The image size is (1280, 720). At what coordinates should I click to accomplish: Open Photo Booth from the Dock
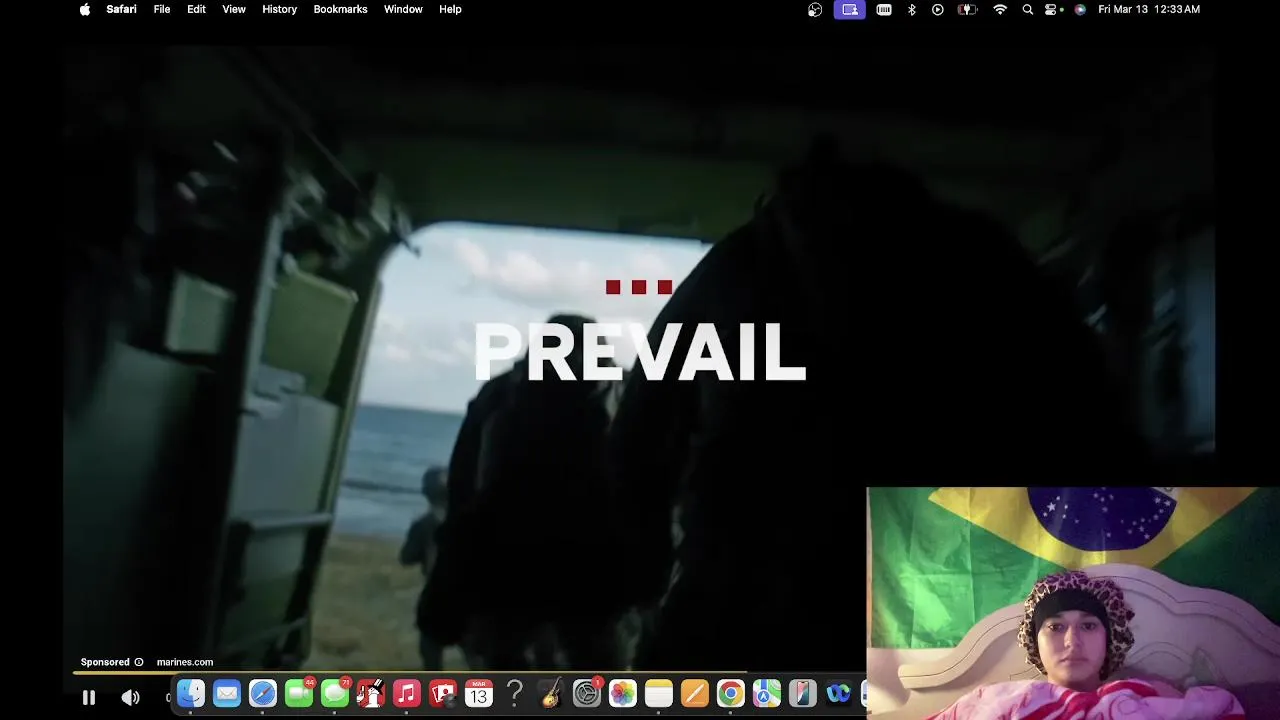click(x=443, y=693)
